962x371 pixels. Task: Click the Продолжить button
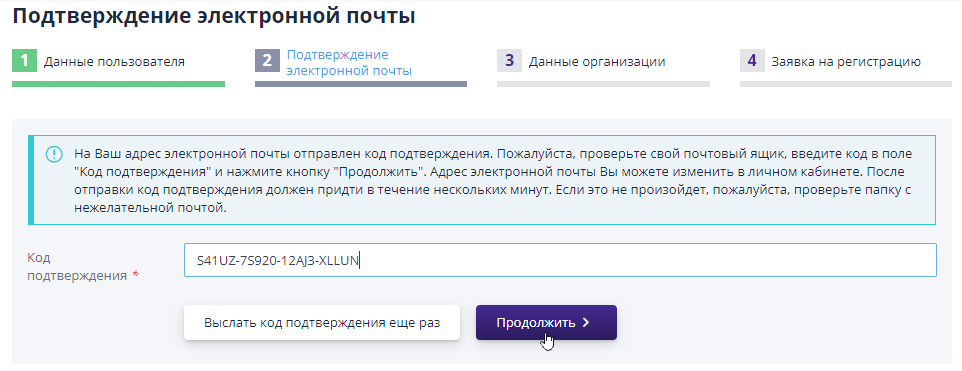coord(546,323)
